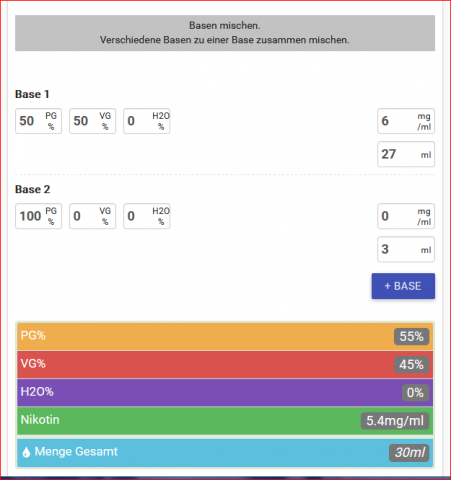
Task: Click the Basen mischen header banner
Action: tap(225, 33)
